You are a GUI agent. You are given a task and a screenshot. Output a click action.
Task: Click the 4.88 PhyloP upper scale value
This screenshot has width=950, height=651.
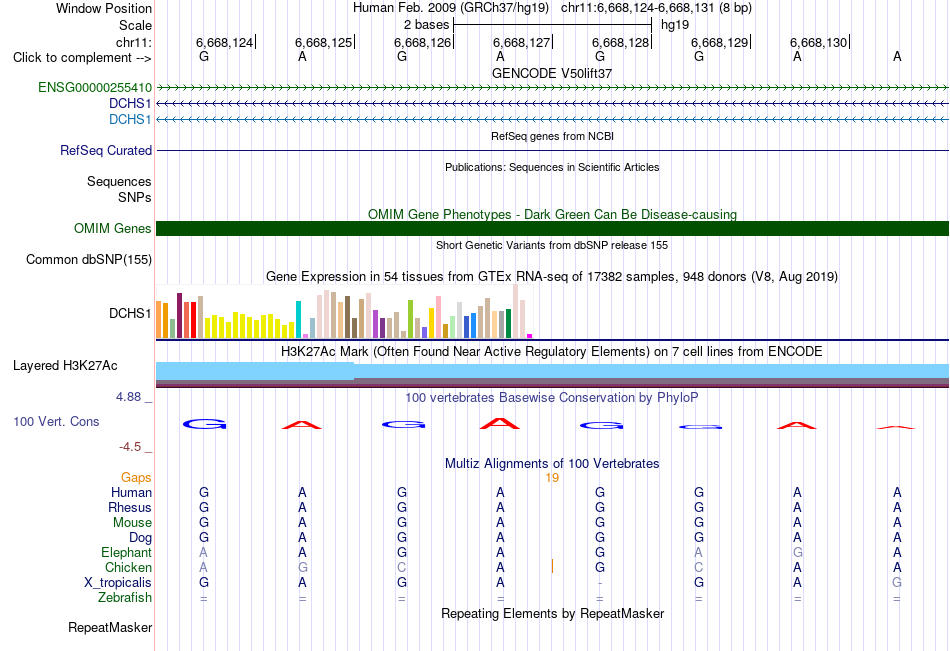click(128, 396)
